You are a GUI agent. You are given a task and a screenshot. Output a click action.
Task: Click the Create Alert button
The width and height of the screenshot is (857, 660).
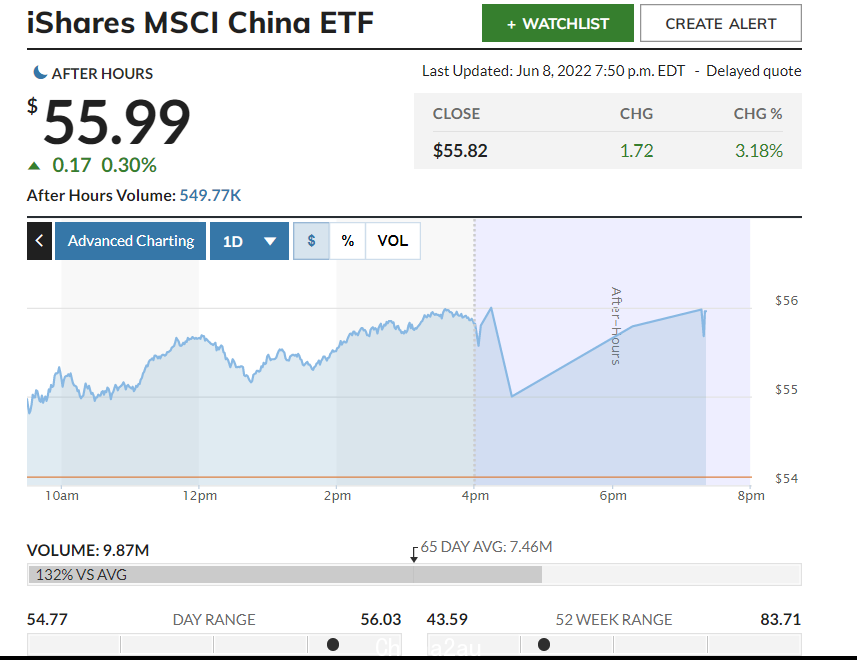pyautogui.click(x=720, y=23)
